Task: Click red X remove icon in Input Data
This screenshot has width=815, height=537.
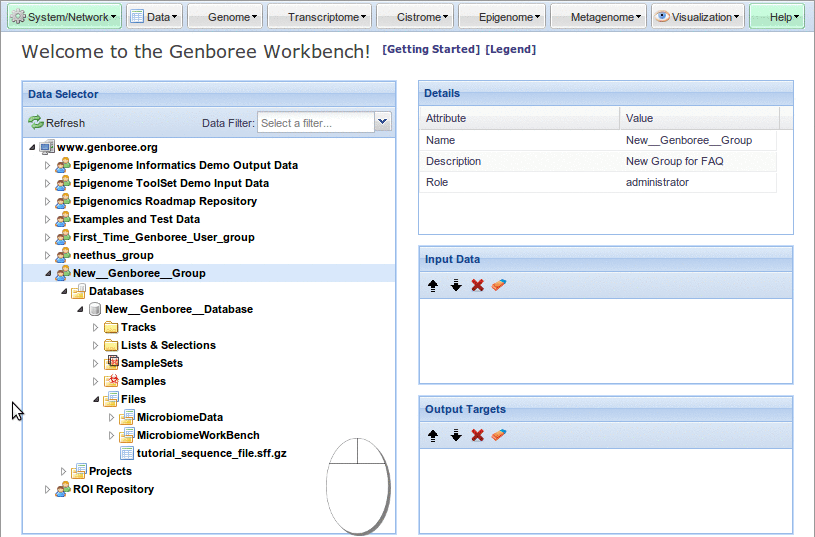Action: tap(477, 286)
